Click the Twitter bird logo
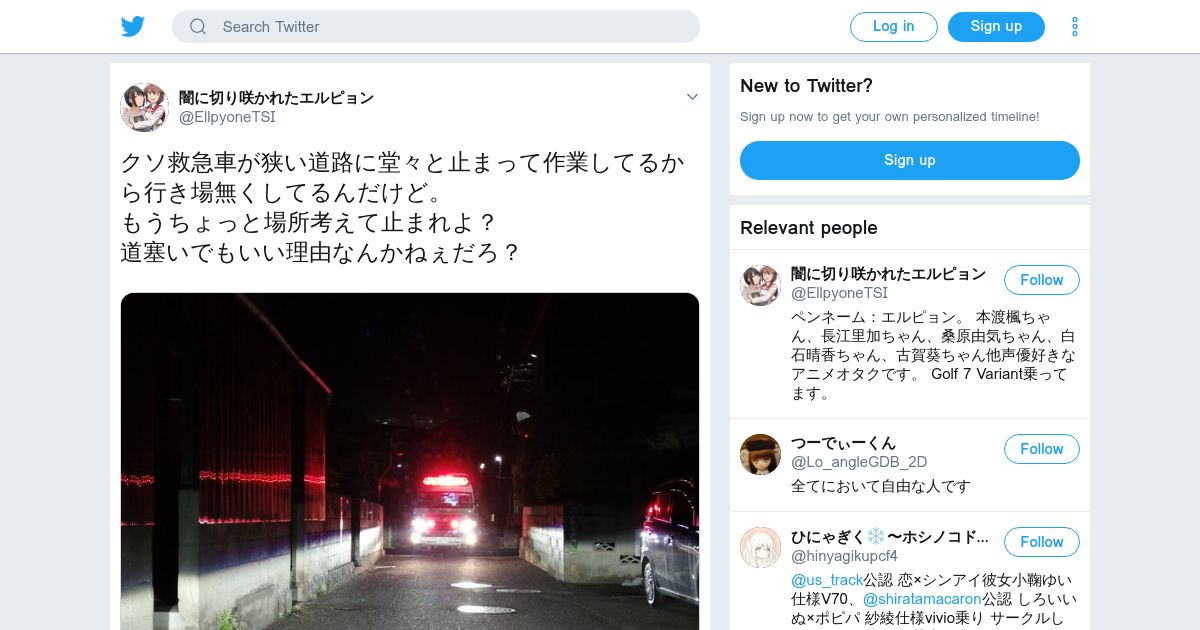This screenshot has width=1200, height=630. (133, 27)
